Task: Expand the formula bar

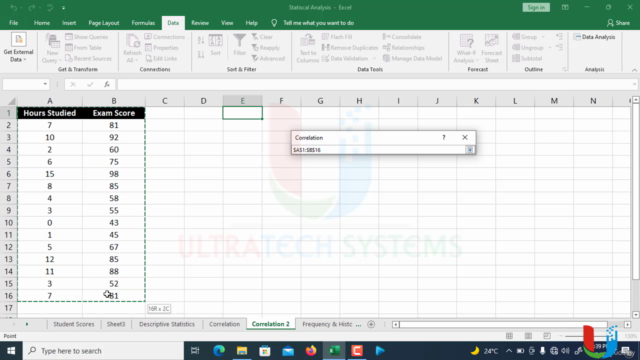Action: pos(634,84)
